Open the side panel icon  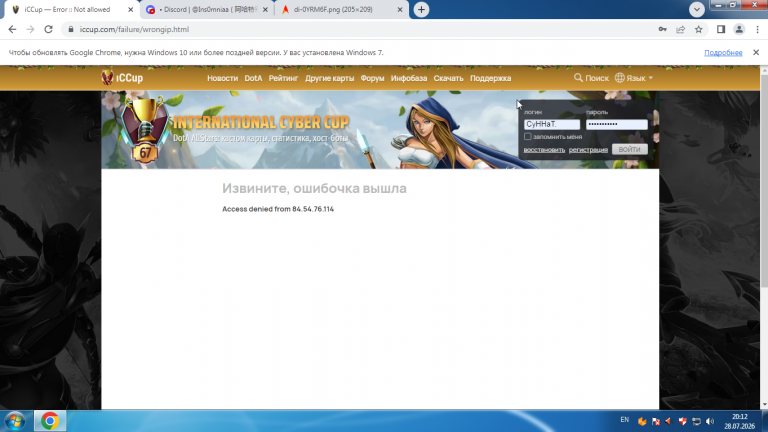(720, 29)
